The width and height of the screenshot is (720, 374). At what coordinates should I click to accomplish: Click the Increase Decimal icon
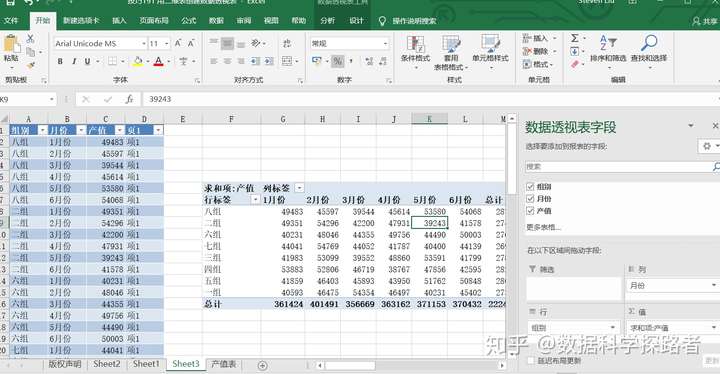pos(369,61)
